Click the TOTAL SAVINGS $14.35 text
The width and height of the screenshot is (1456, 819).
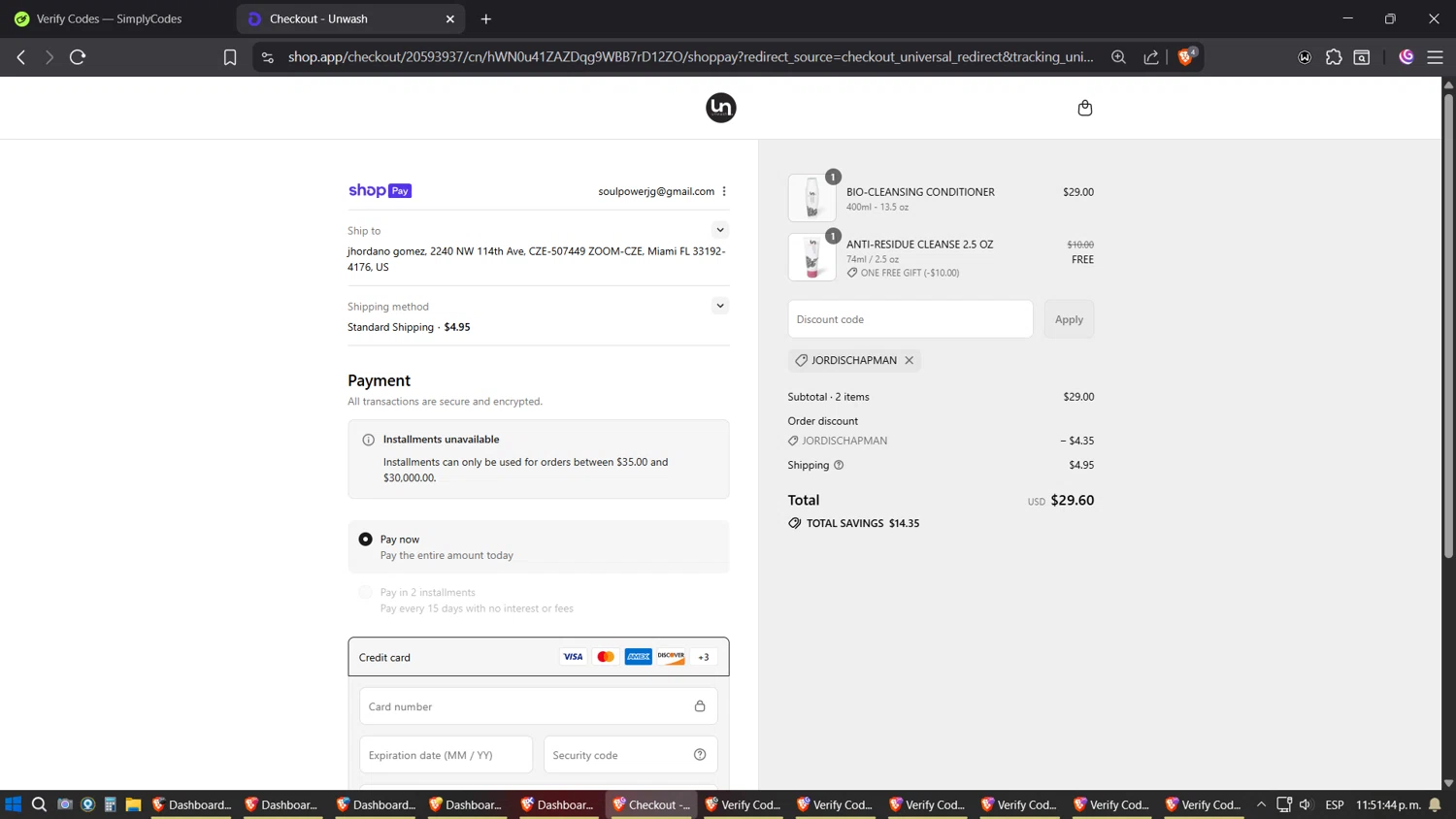click(863, 523)
